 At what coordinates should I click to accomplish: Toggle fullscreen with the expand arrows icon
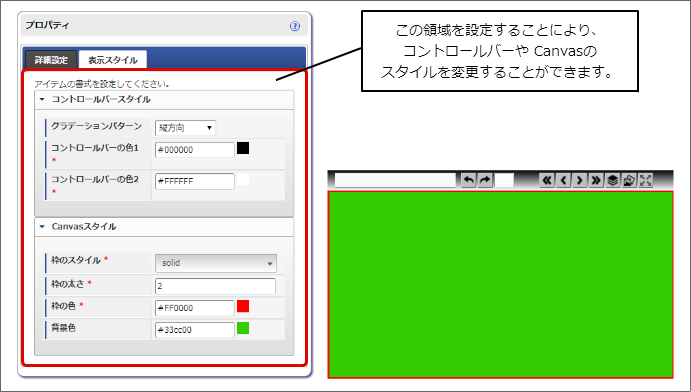coord(645,180)
